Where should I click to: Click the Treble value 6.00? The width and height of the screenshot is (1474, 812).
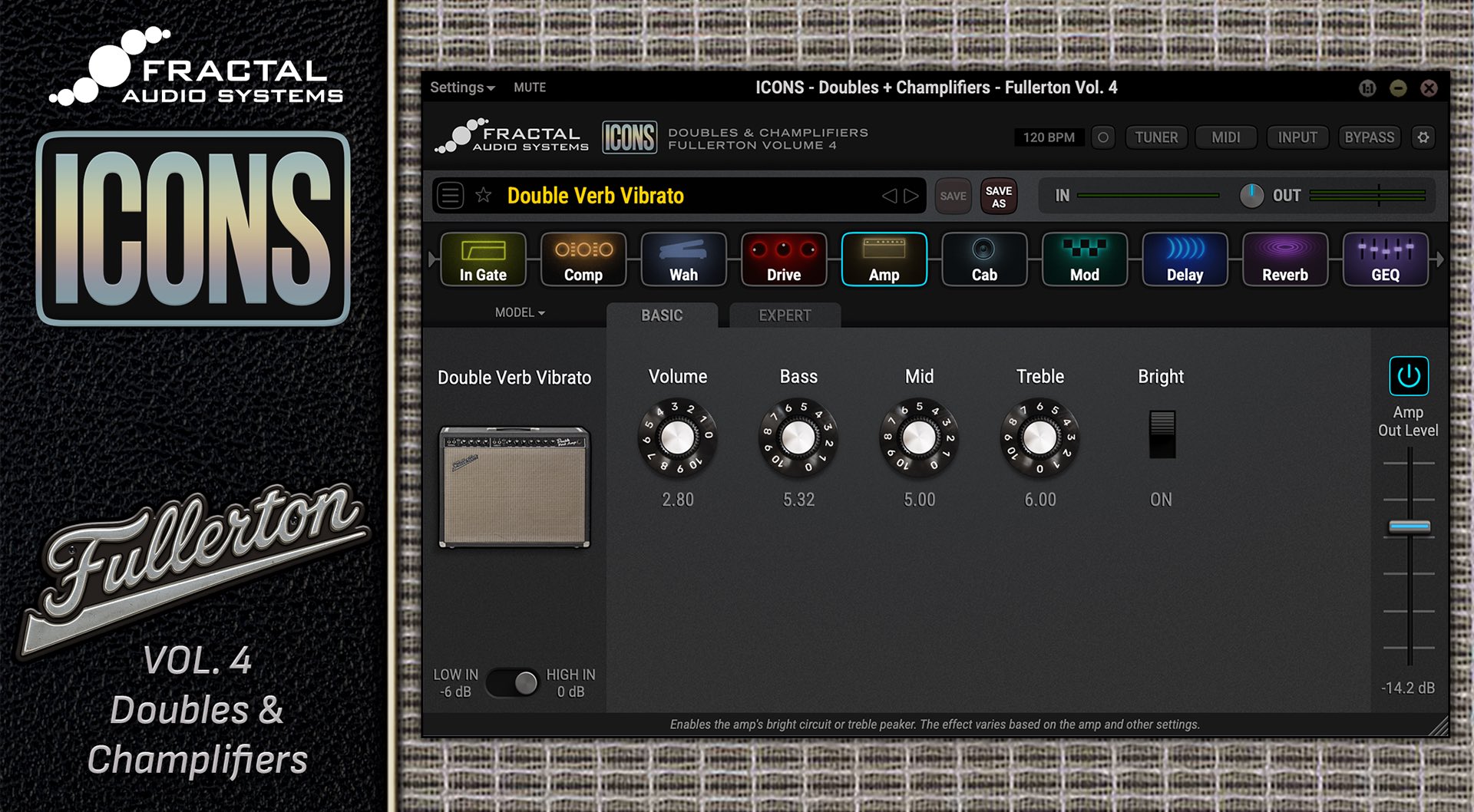tap(1040, 500)
